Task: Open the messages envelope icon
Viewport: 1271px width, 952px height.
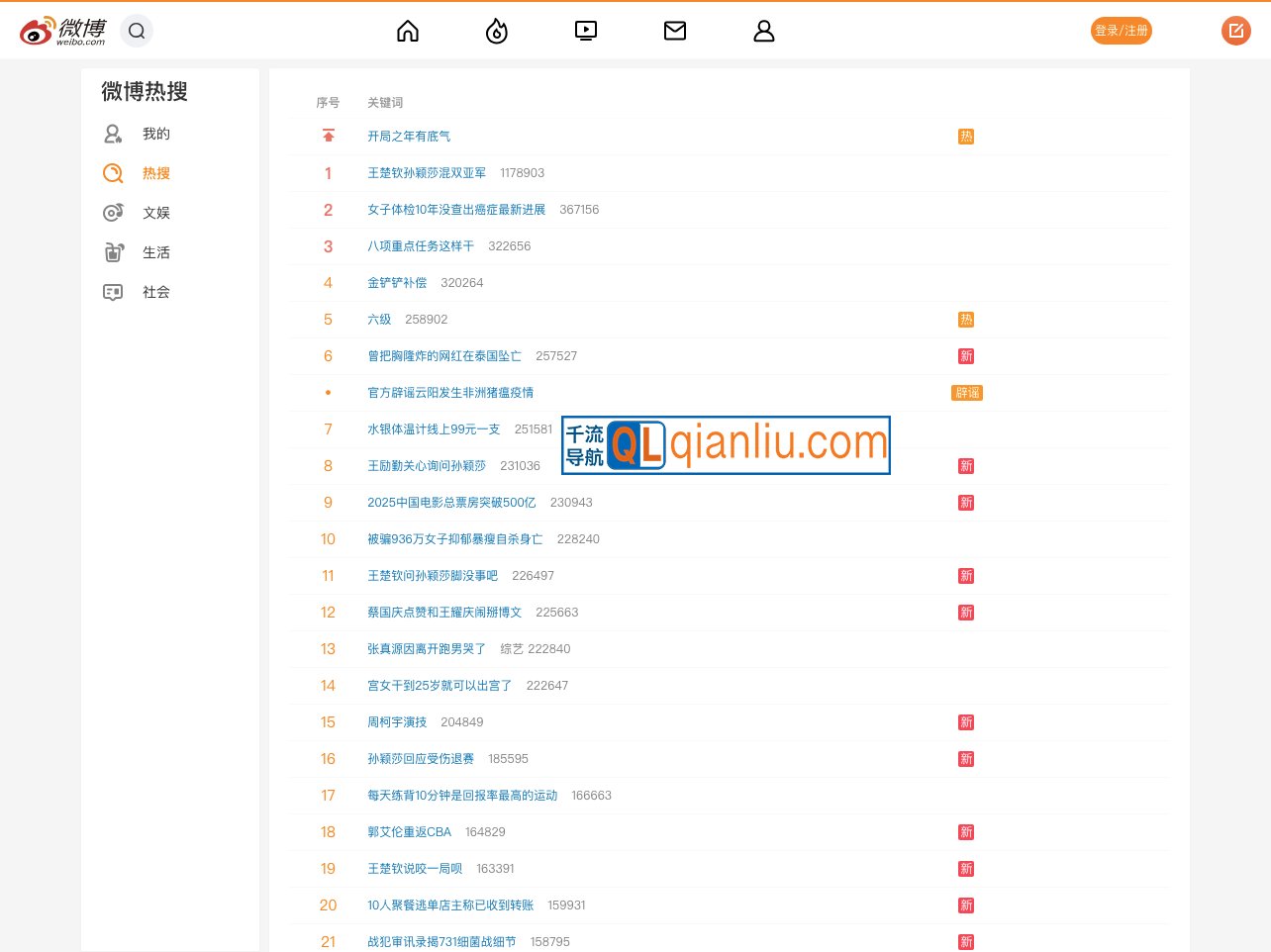Action: (675, 32)
